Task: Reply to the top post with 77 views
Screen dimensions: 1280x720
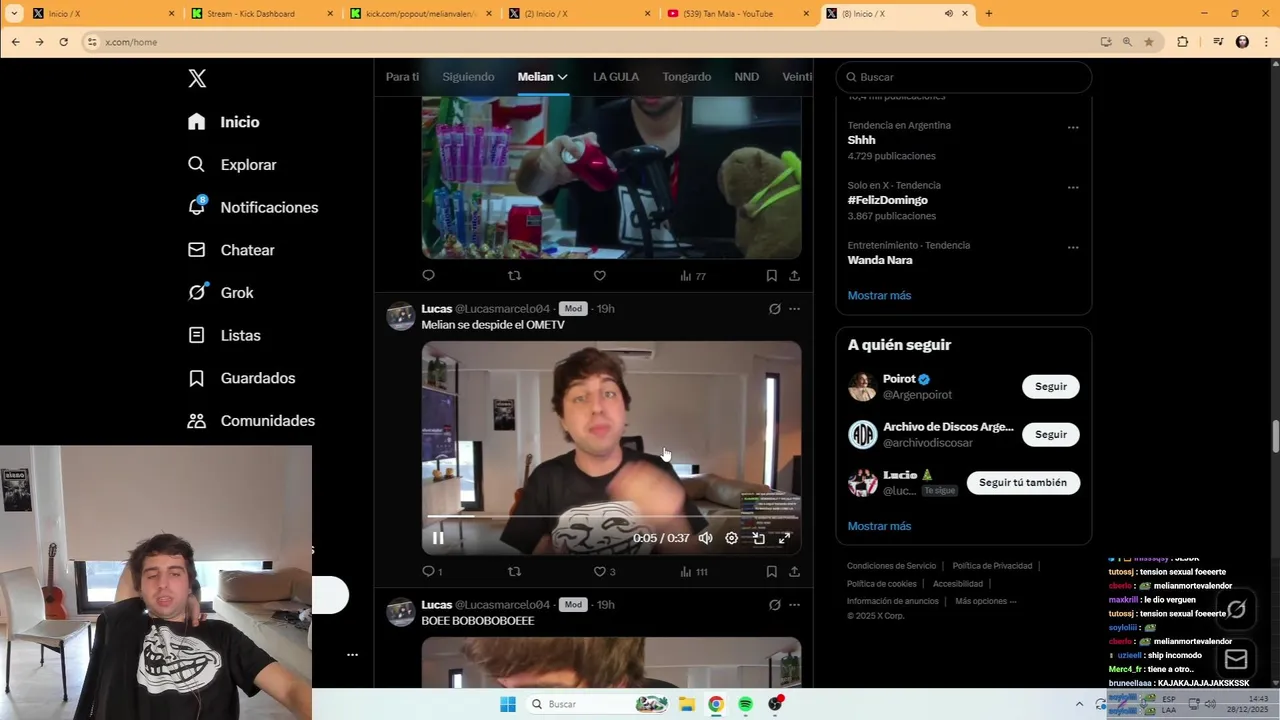Action: click(429, 275)
